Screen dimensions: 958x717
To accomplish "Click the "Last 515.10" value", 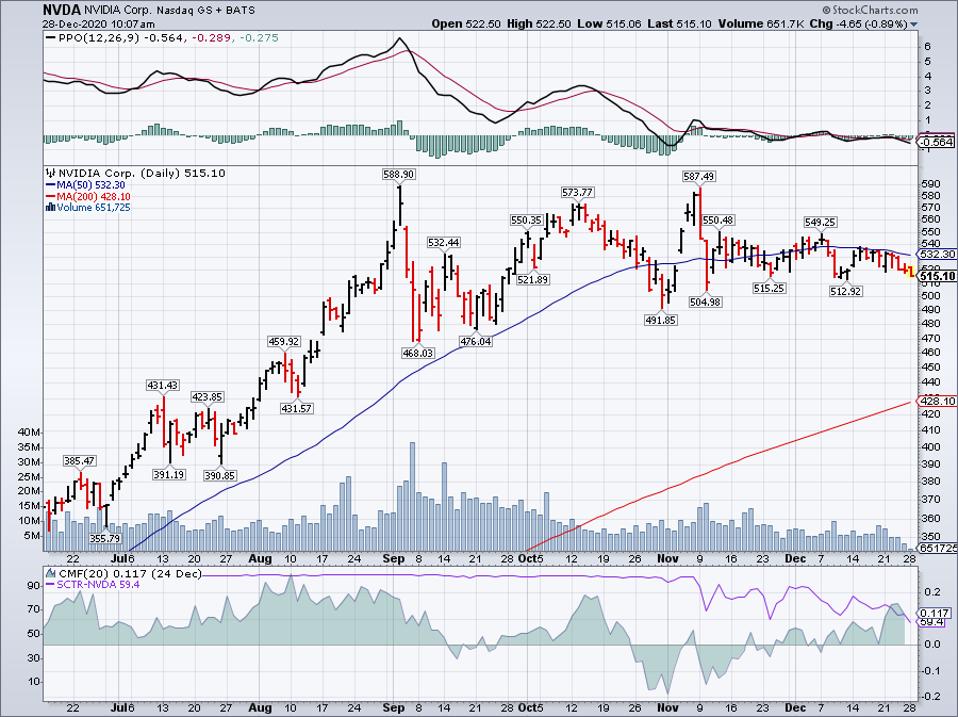I will (679, 24).
